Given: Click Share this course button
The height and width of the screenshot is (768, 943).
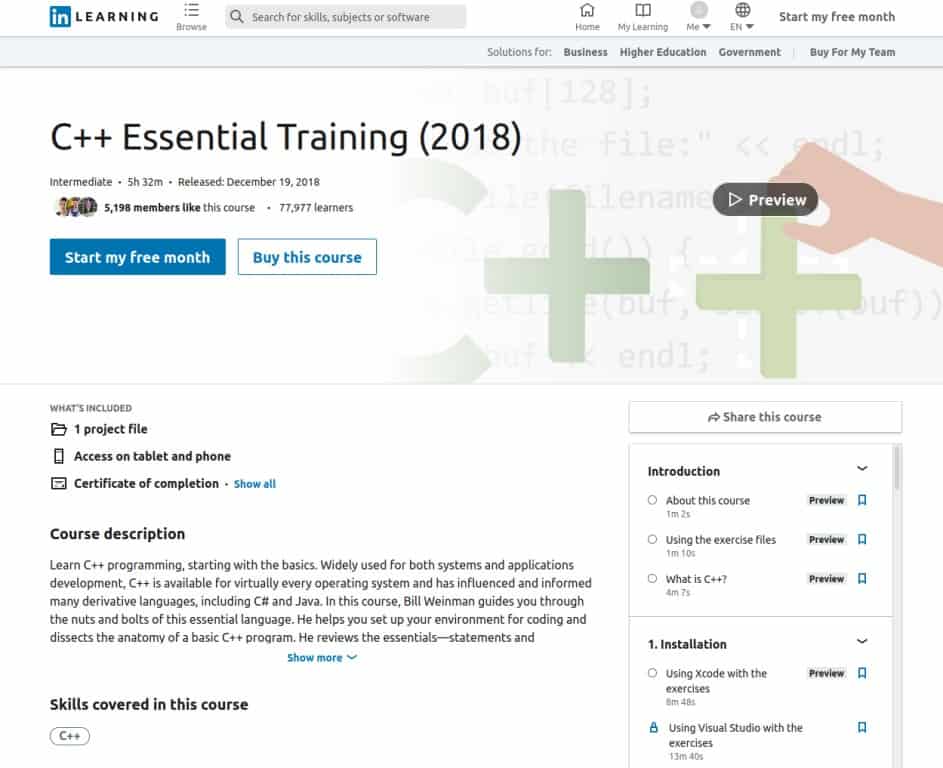Looking at the screenshot, I should [x=765, y=417].
